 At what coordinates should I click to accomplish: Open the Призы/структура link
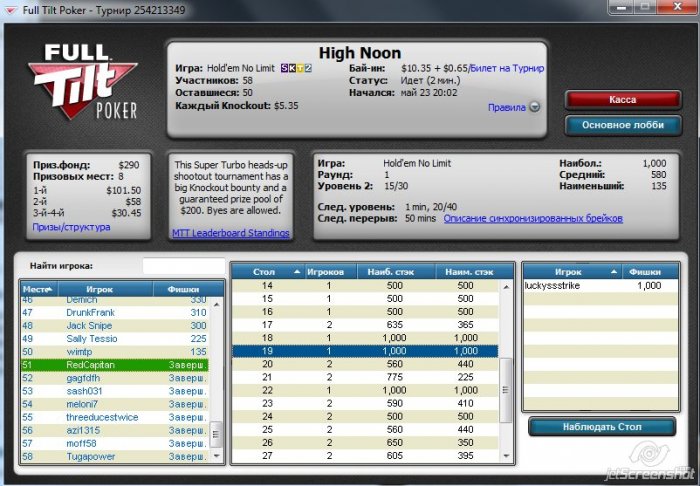tap(71, 227)
